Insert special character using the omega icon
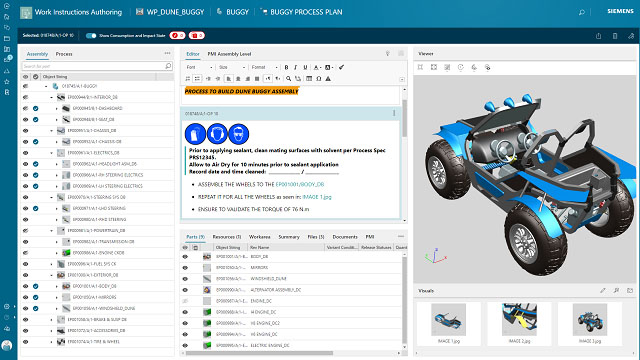 click(x=319, y=79)
